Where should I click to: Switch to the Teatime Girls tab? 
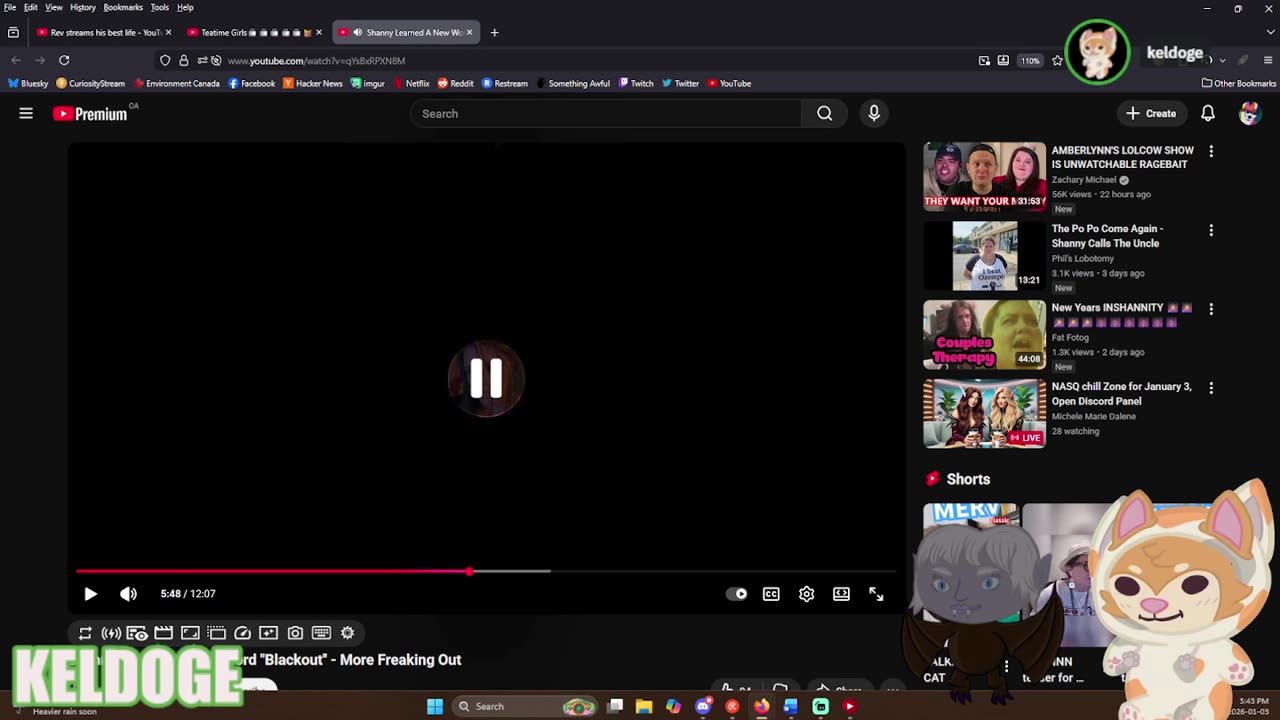[254, 32]
